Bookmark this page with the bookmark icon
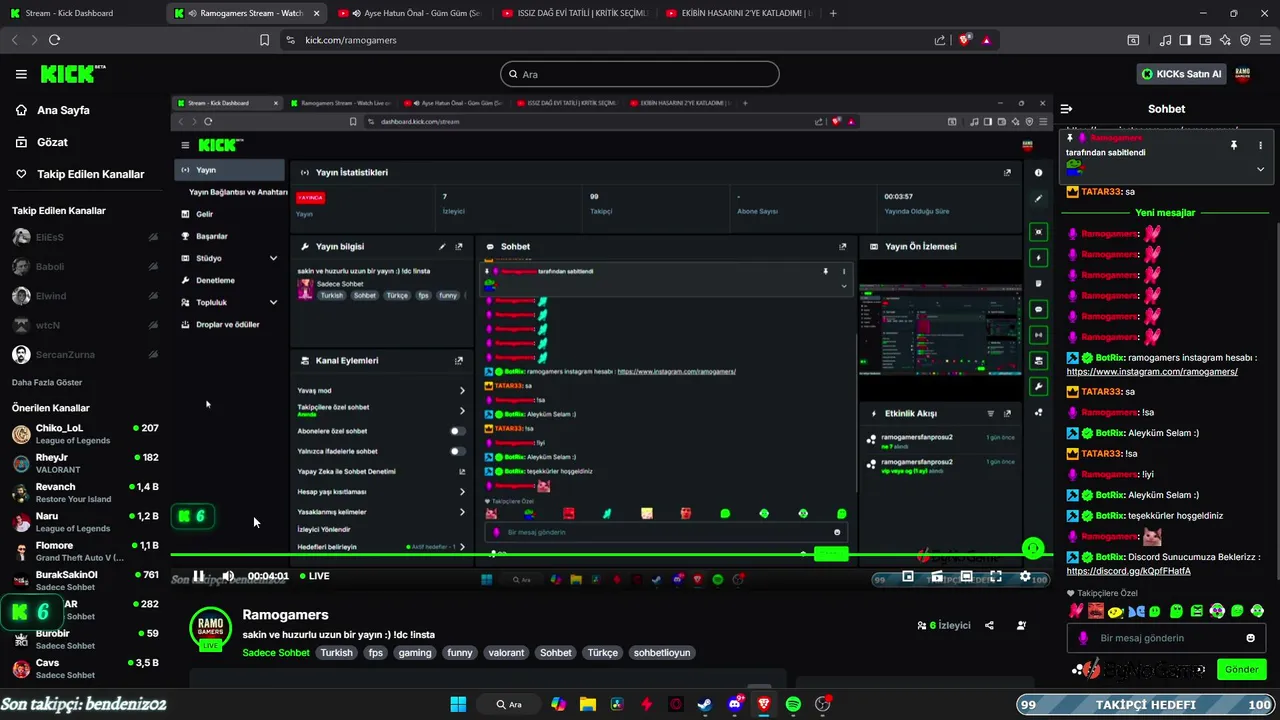The height and width of the screenshot is (720, 1280). tap(264, 40)
